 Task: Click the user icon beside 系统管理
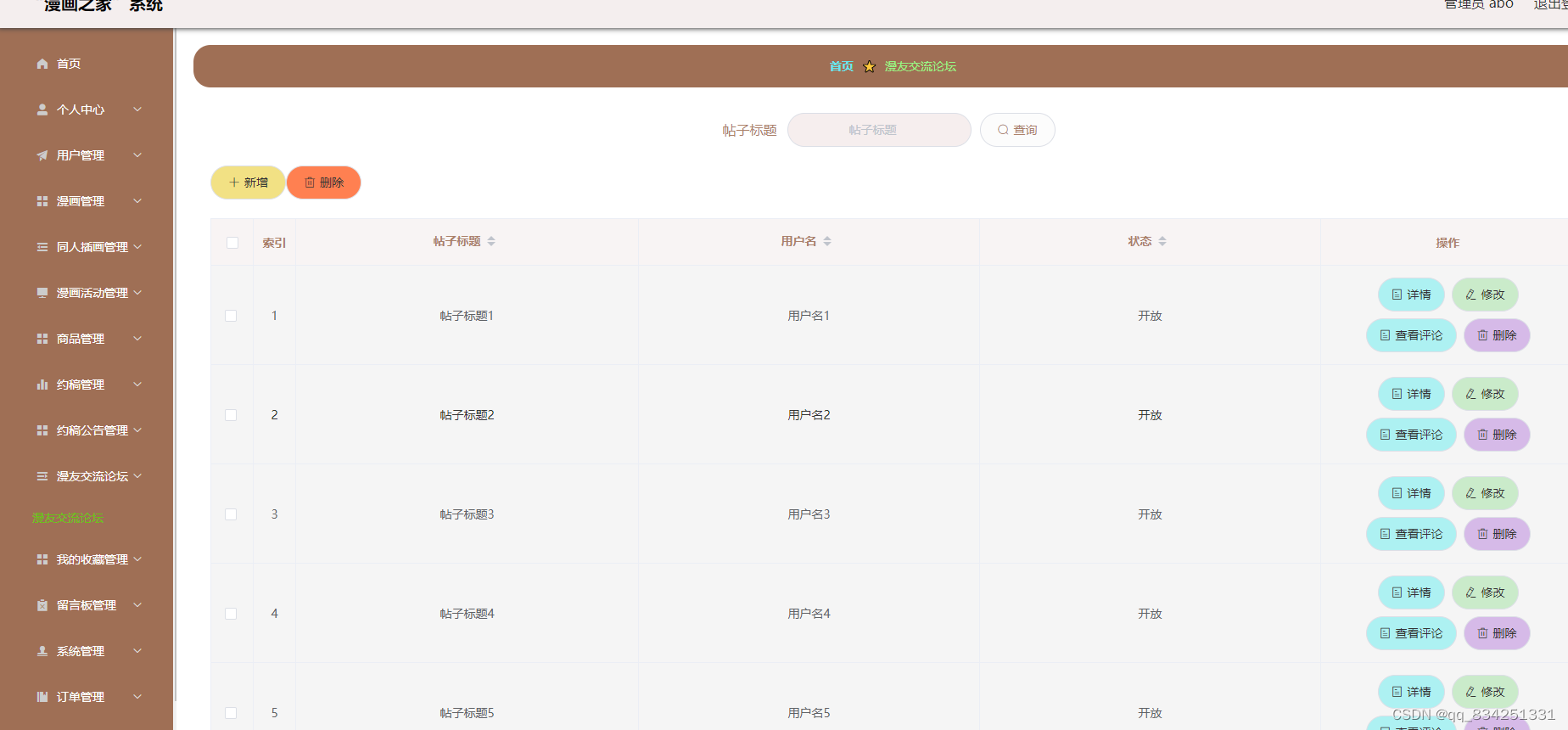[42, 651]
